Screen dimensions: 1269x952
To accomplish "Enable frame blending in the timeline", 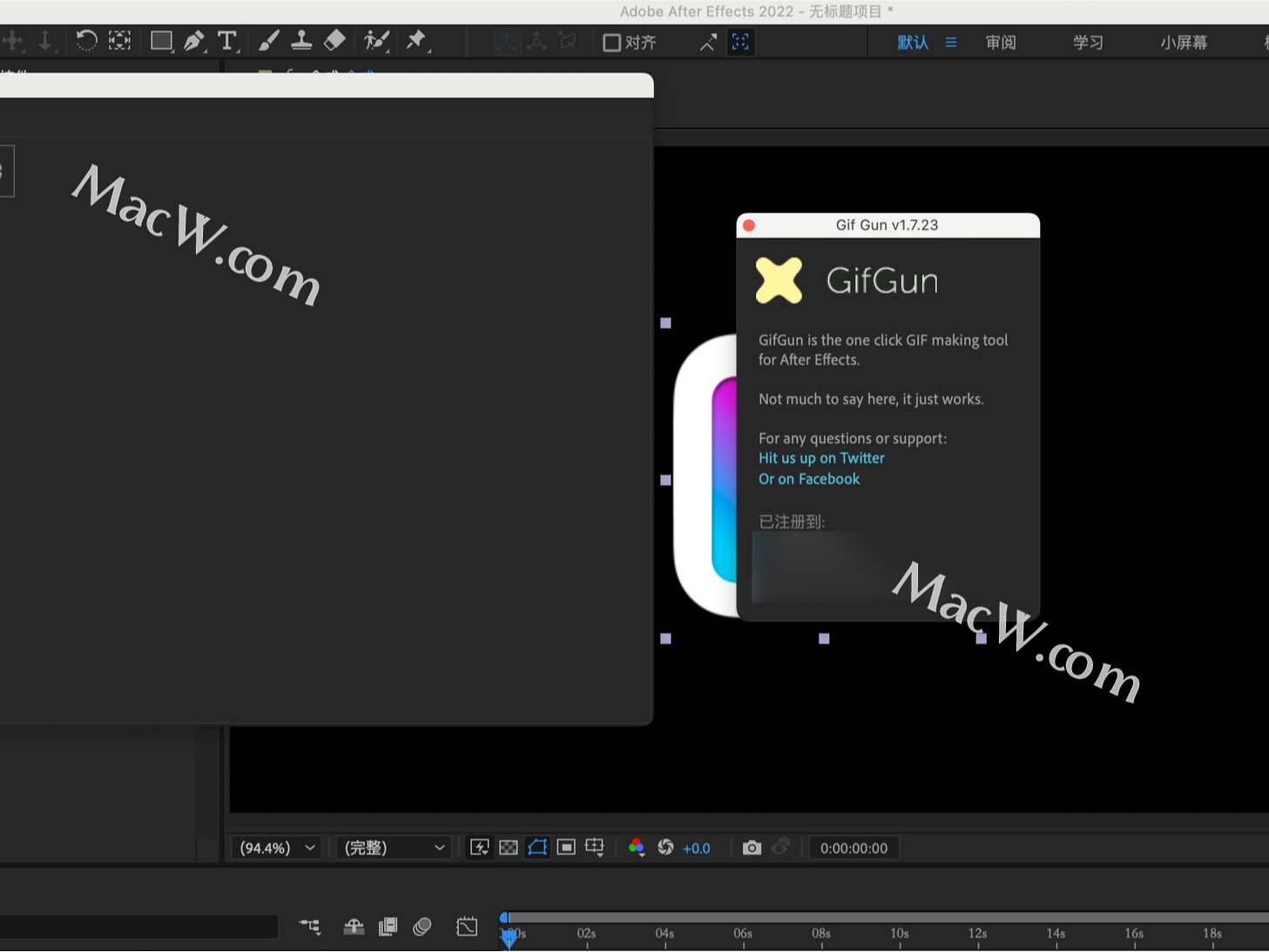I will [x=388, y=927].
